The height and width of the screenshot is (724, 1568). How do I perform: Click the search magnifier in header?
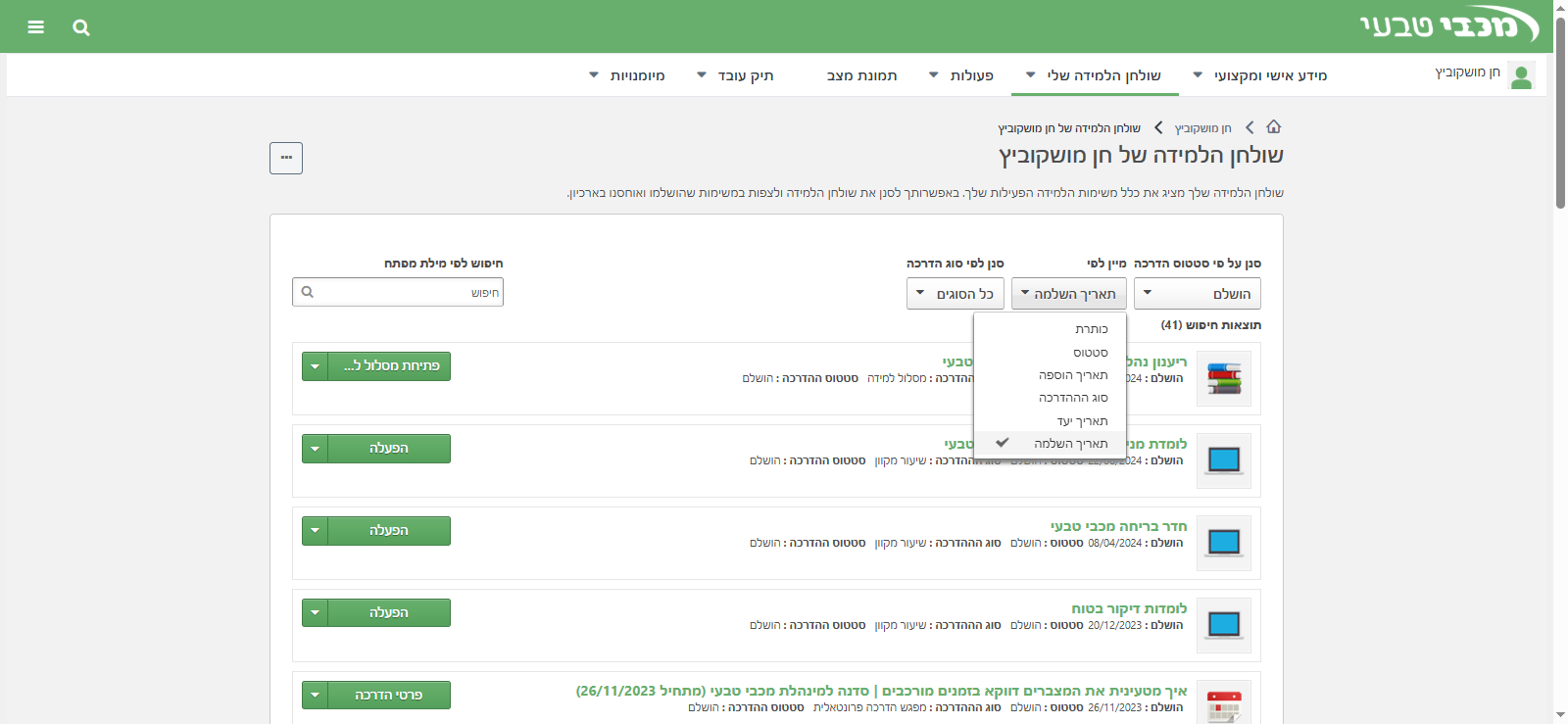81,27
